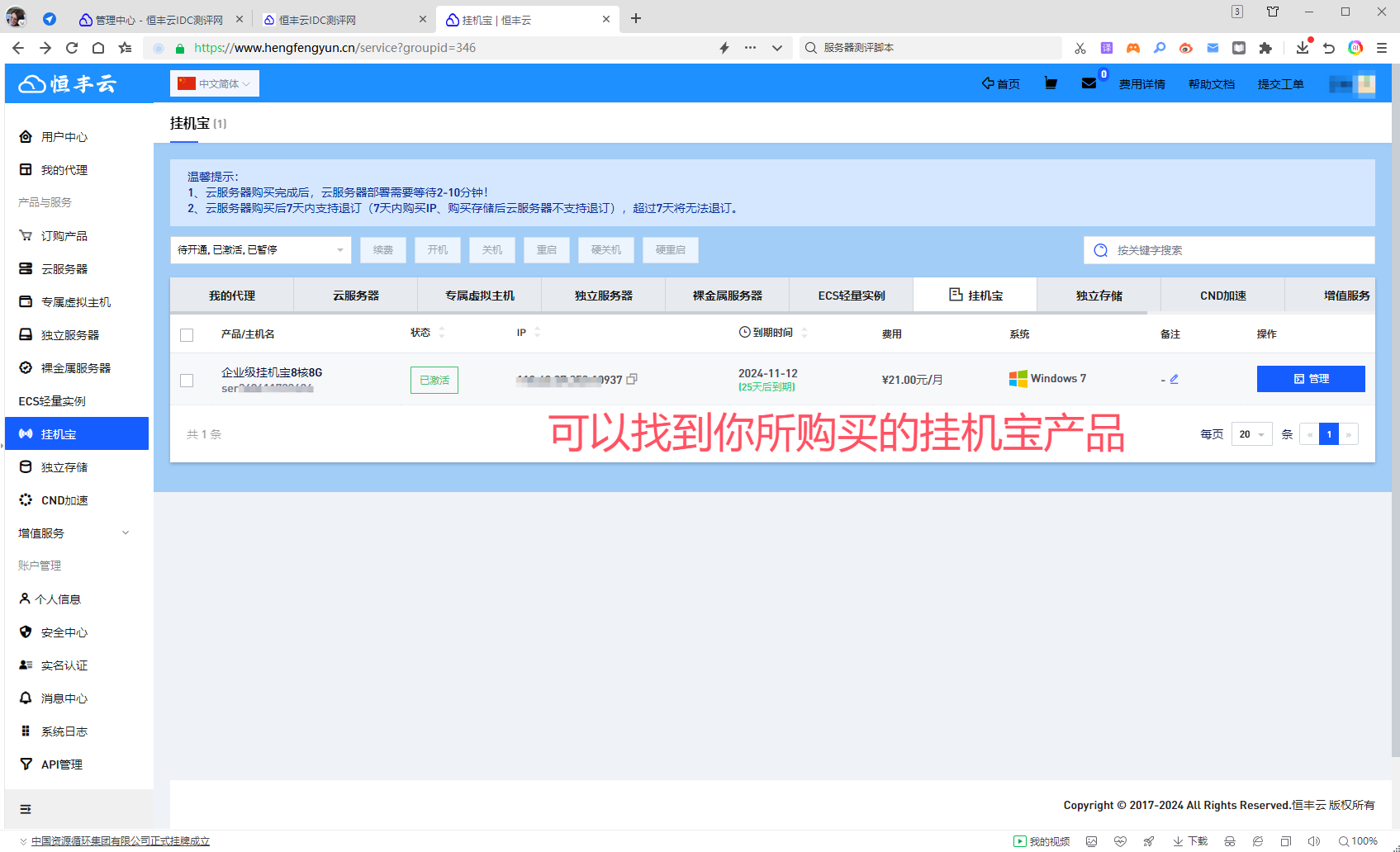
Task: Switch to the ECS轻量实例 tab
Action: pos(852,296)
